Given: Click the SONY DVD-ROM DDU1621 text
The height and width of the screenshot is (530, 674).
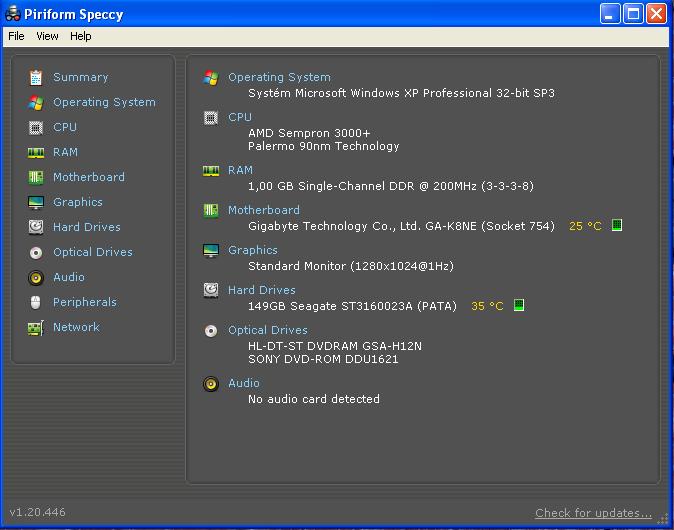Looking at the screenshot, I should coord(323,359).
